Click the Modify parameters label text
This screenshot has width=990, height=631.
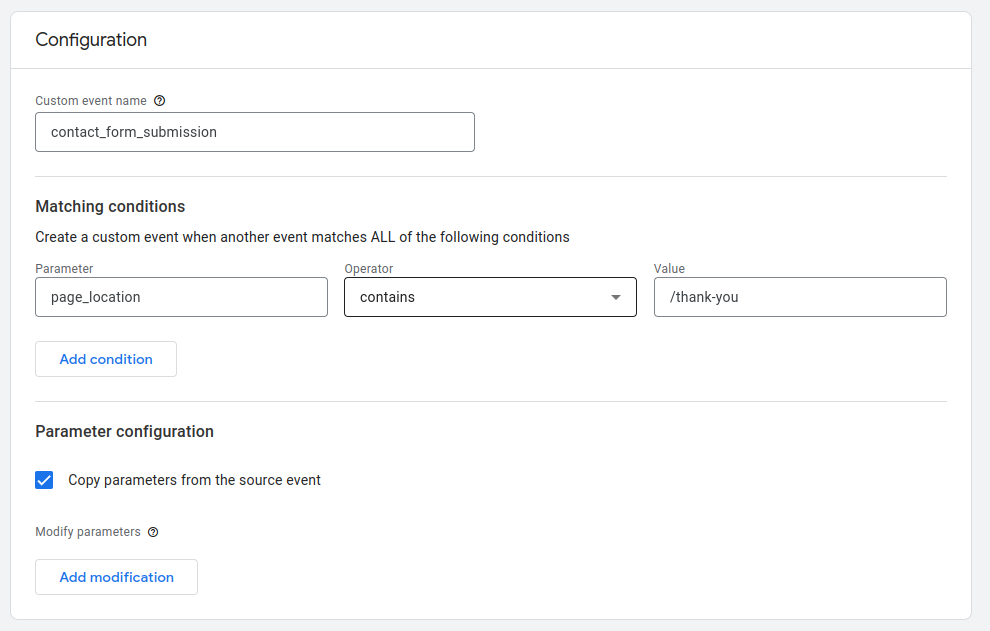click(88, 532)
